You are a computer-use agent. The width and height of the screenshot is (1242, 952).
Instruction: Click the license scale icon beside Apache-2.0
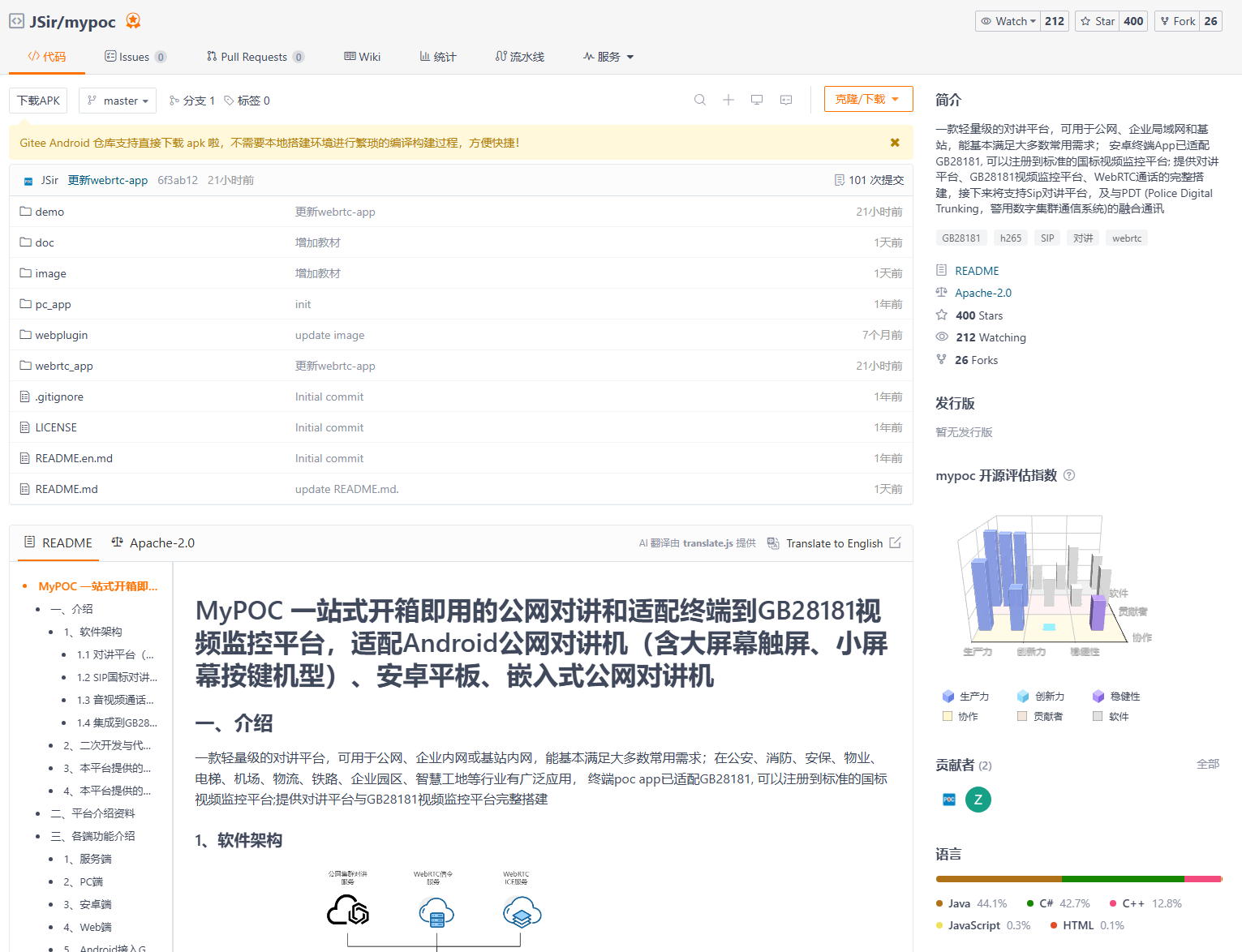941,292
